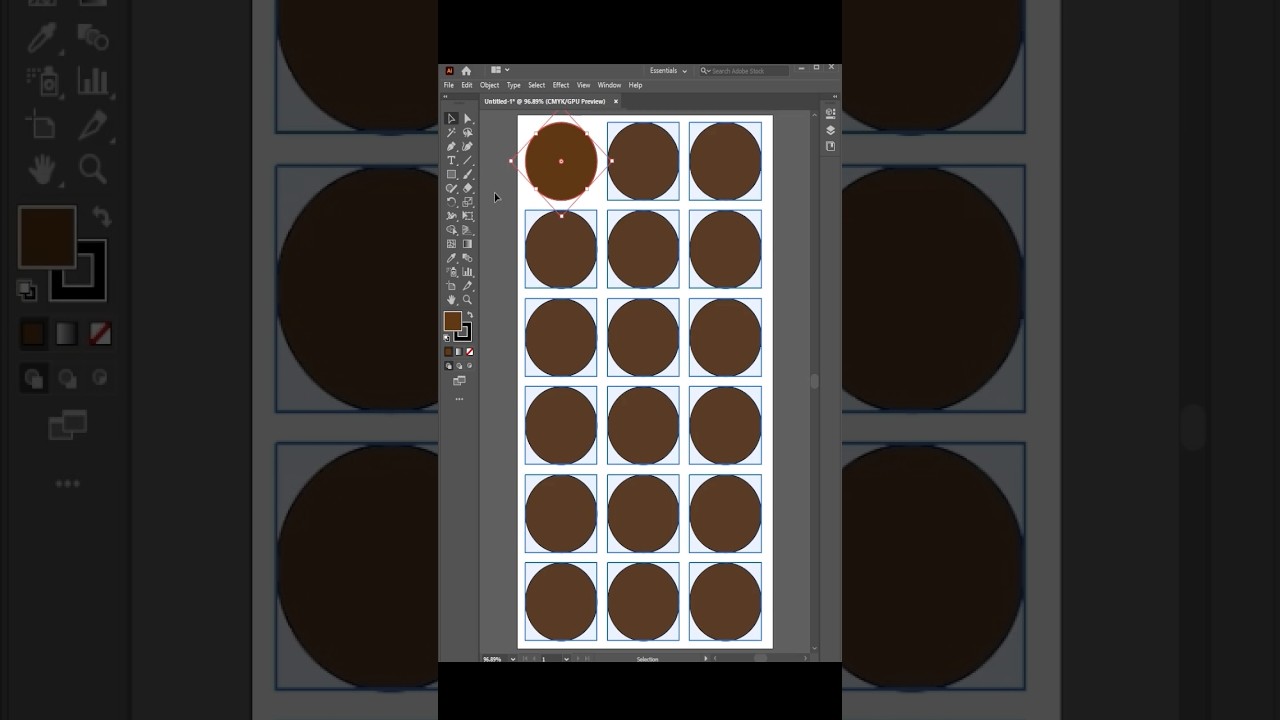This screenshot has height=720, width=1280.
Task: Open the Edit menu
Action: coord(467,85)
